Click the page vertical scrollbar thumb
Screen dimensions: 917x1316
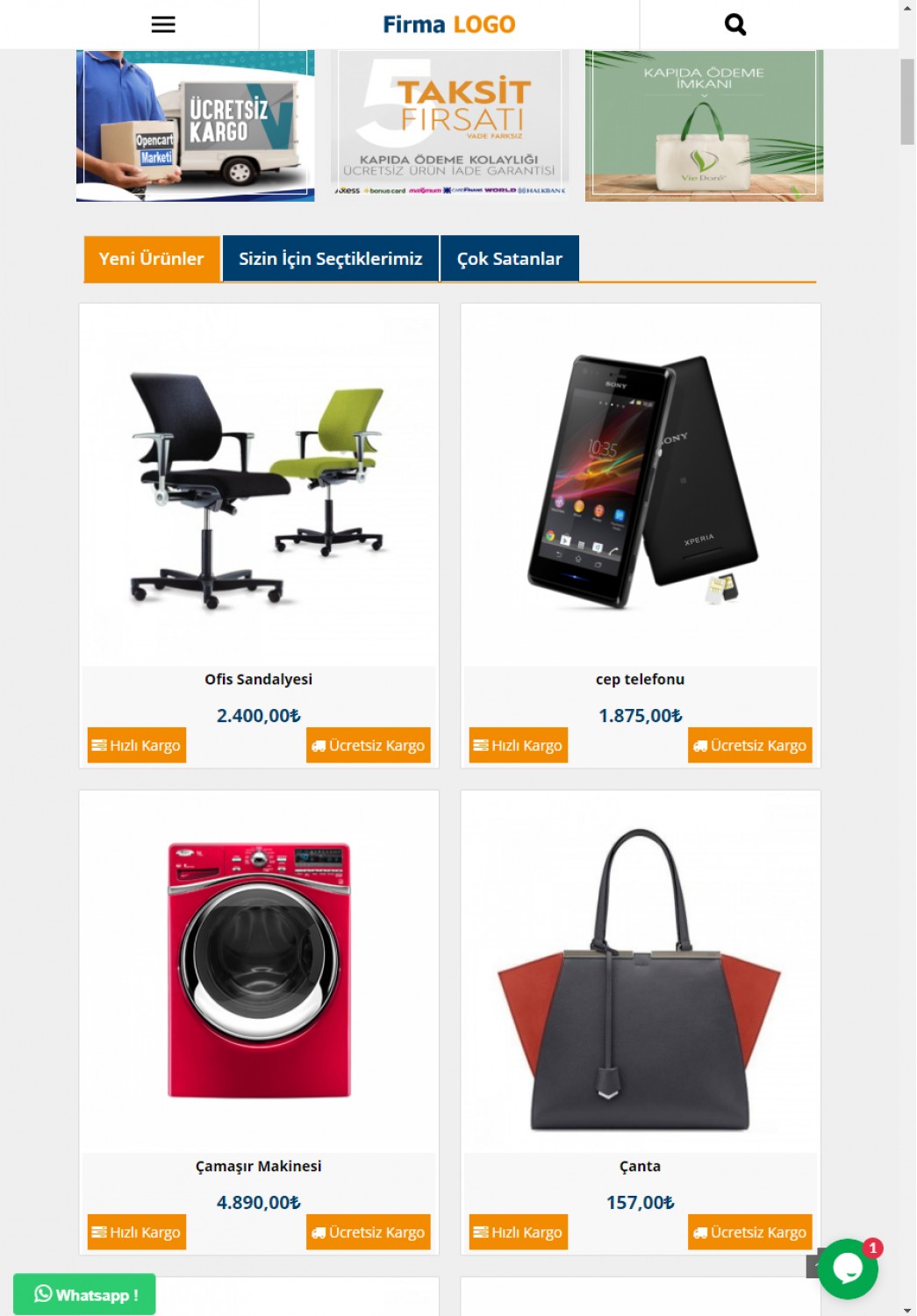coord(907,101)
